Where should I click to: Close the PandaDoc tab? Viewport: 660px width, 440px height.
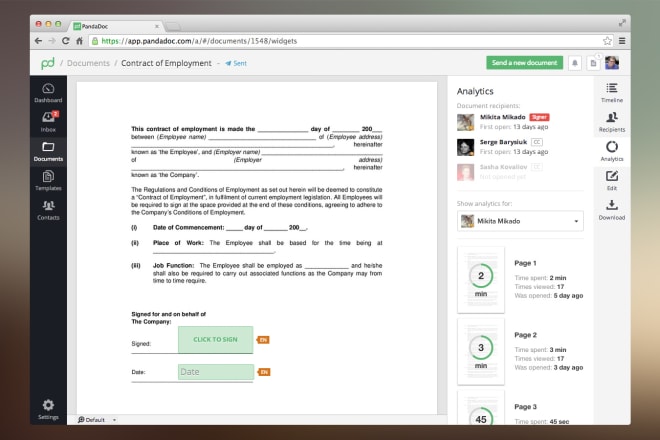tap(157, 26)
